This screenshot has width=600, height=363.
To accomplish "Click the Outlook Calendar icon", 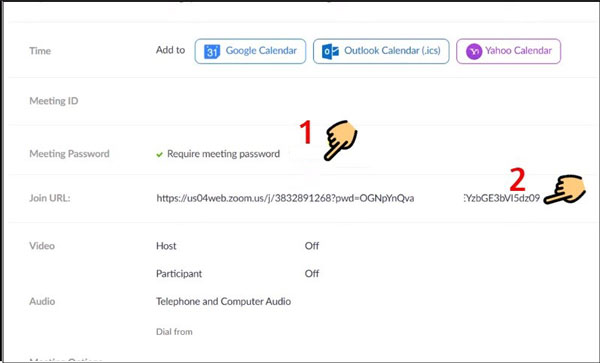I will tap(330, 51).
